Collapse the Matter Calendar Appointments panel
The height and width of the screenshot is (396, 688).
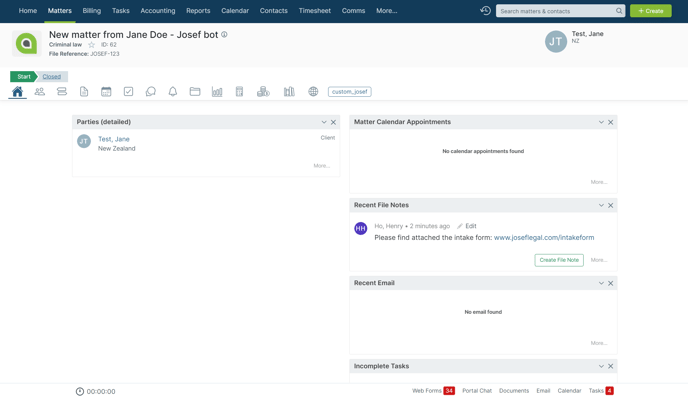click(x=601, y=122)
